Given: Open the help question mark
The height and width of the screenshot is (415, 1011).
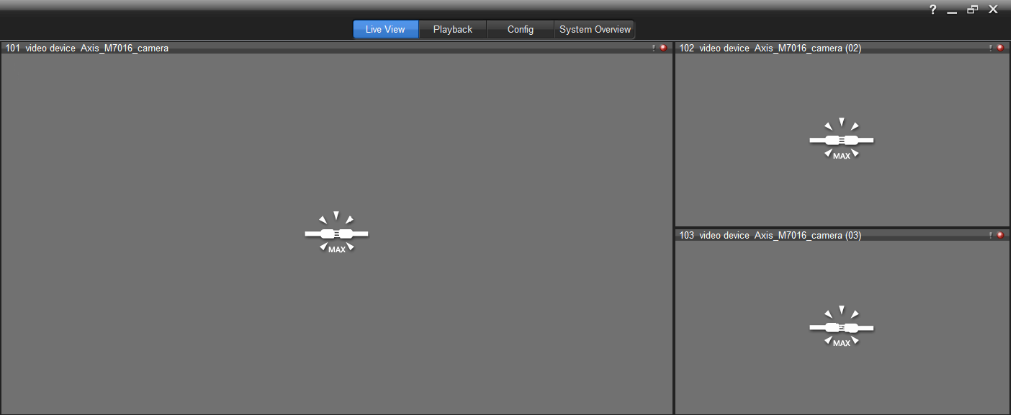Looking at the screenshot, I should tap(933, 9).
